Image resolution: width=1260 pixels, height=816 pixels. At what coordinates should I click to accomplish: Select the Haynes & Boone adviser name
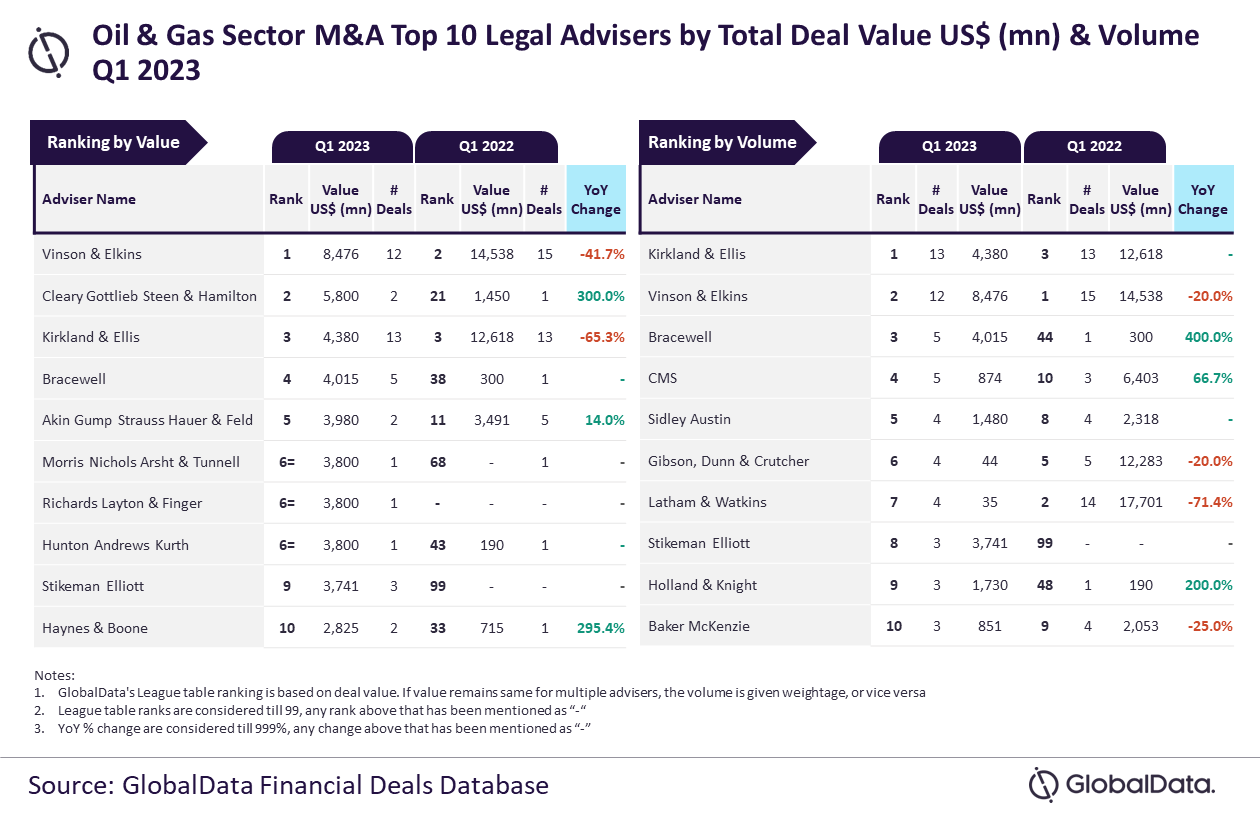coord(95,628)
